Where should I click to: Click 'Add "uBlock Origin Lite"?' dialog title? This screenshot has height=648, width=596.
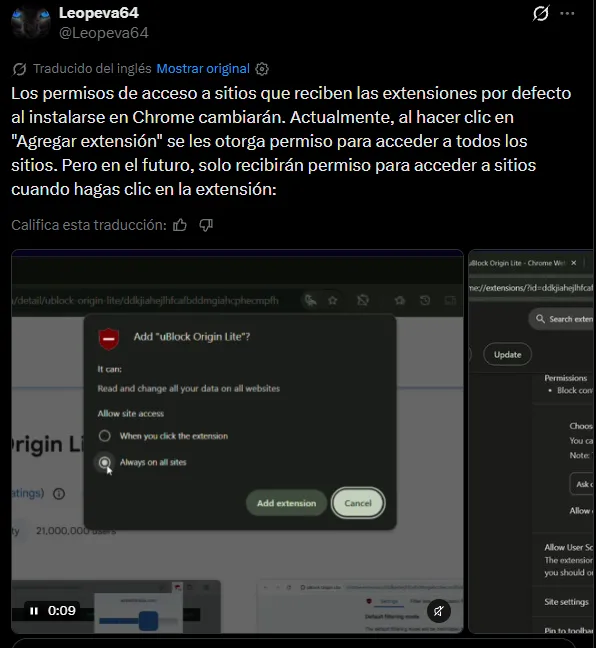(x=192, y=337)
